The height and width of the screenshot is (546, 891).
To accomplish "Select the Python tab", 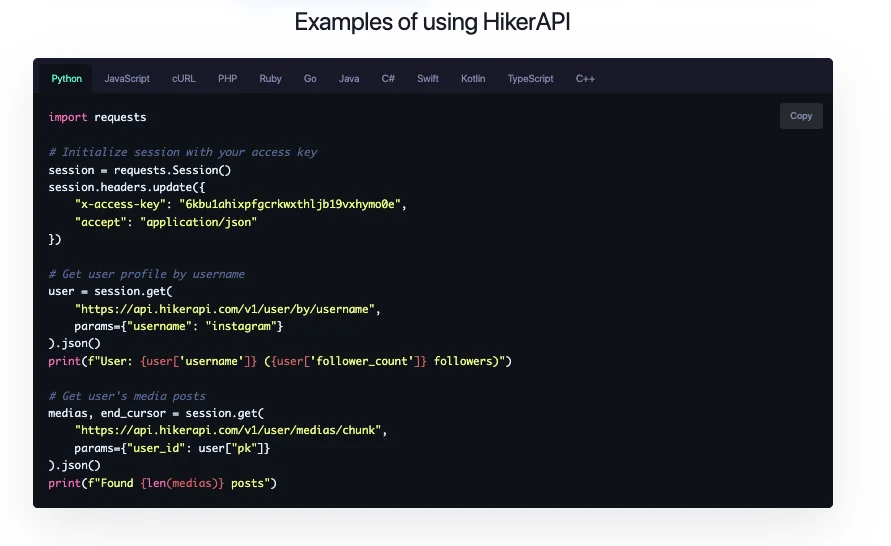I will [x=66, y=78].
